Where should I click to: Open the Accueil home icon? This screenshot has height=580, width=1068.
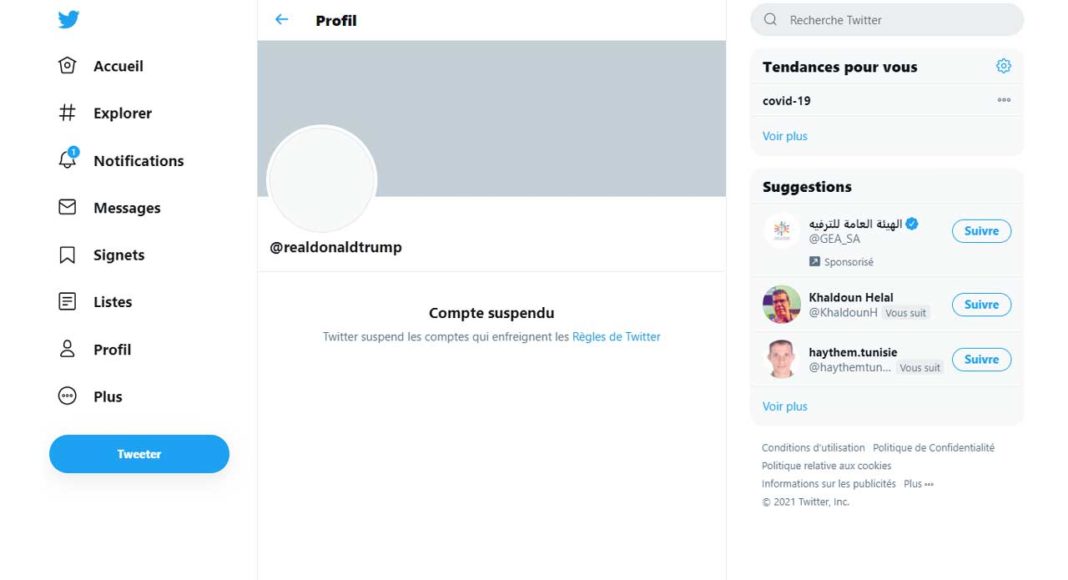(67, 65)
